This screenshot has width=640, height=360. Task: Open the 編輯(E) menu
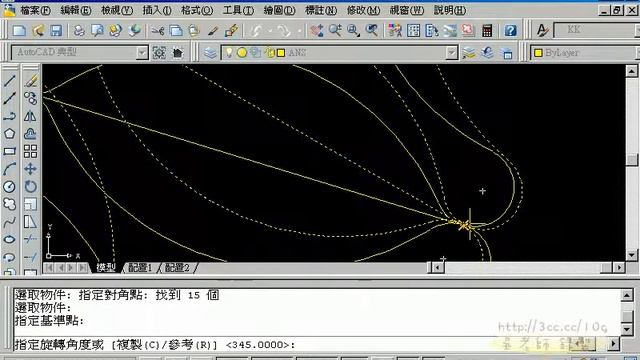[x=76, y=10]
